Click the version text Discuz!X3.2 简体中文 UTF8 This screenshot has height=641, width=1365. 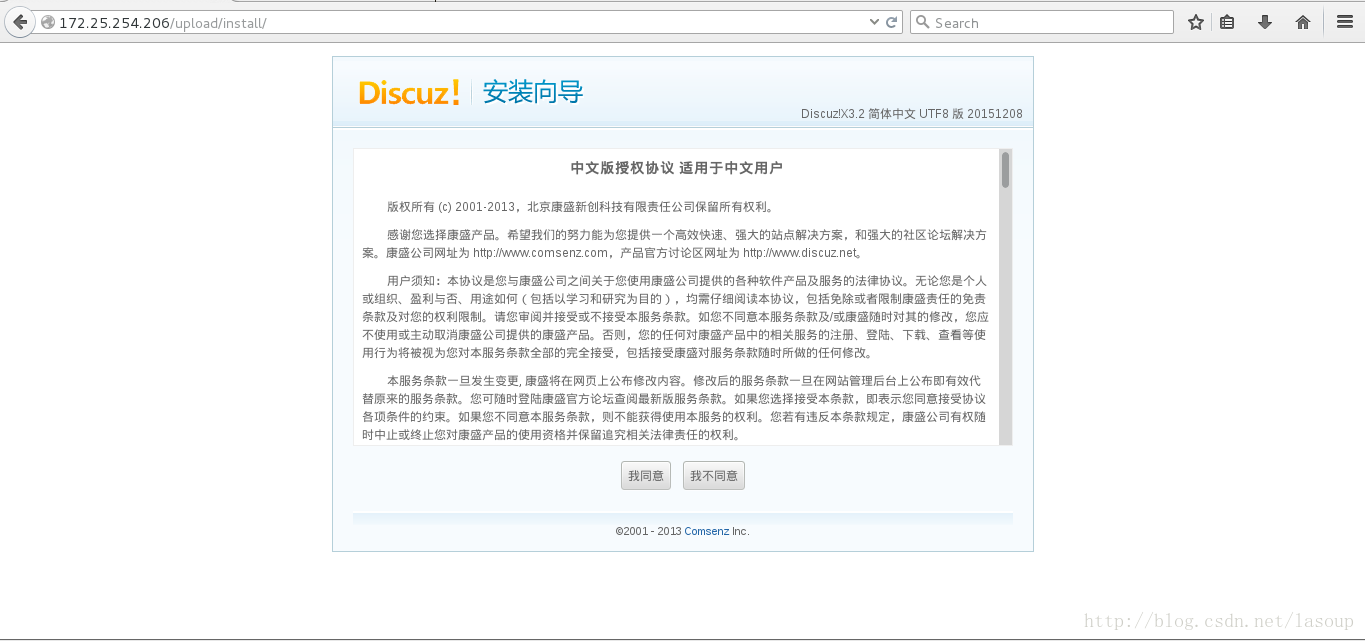(912, 114)
